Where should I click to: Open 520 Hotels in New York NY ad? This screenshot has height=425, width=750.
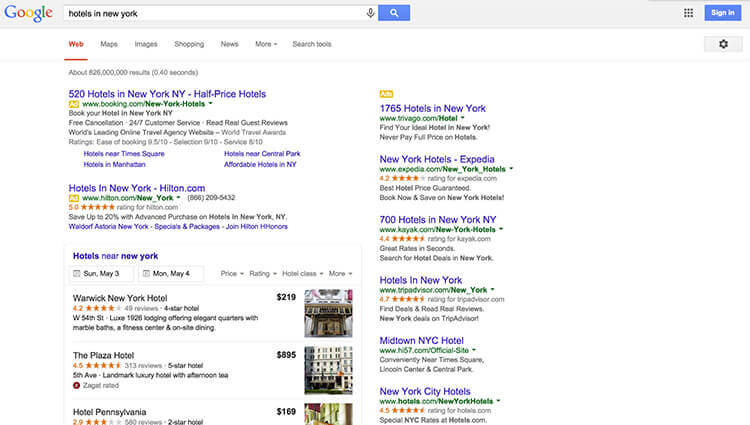click(x=167, y=94)
